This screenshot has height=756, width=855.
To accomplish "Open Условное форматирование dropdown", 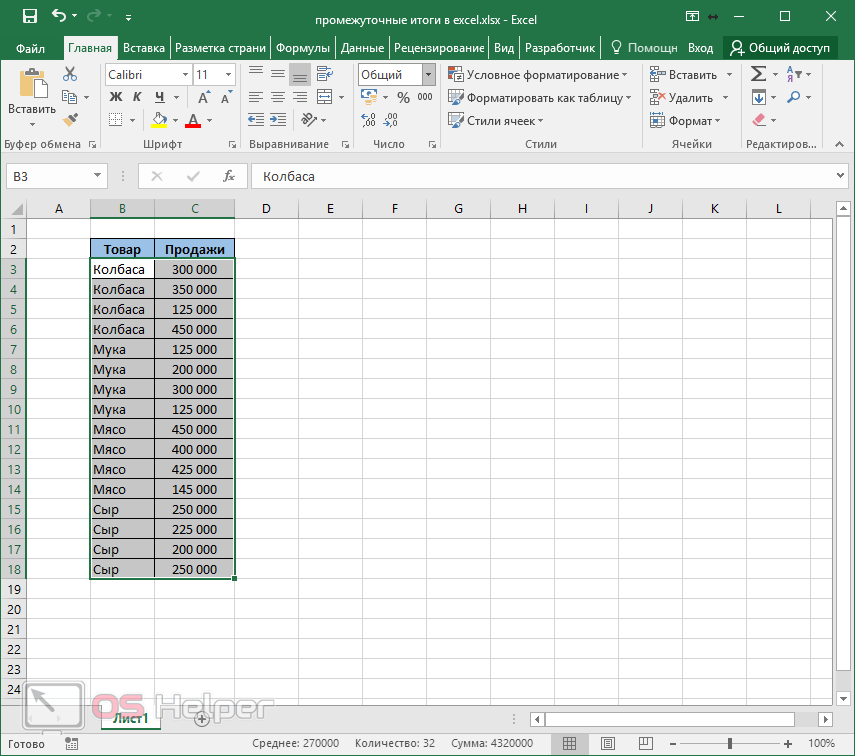I will coord(538,75).
